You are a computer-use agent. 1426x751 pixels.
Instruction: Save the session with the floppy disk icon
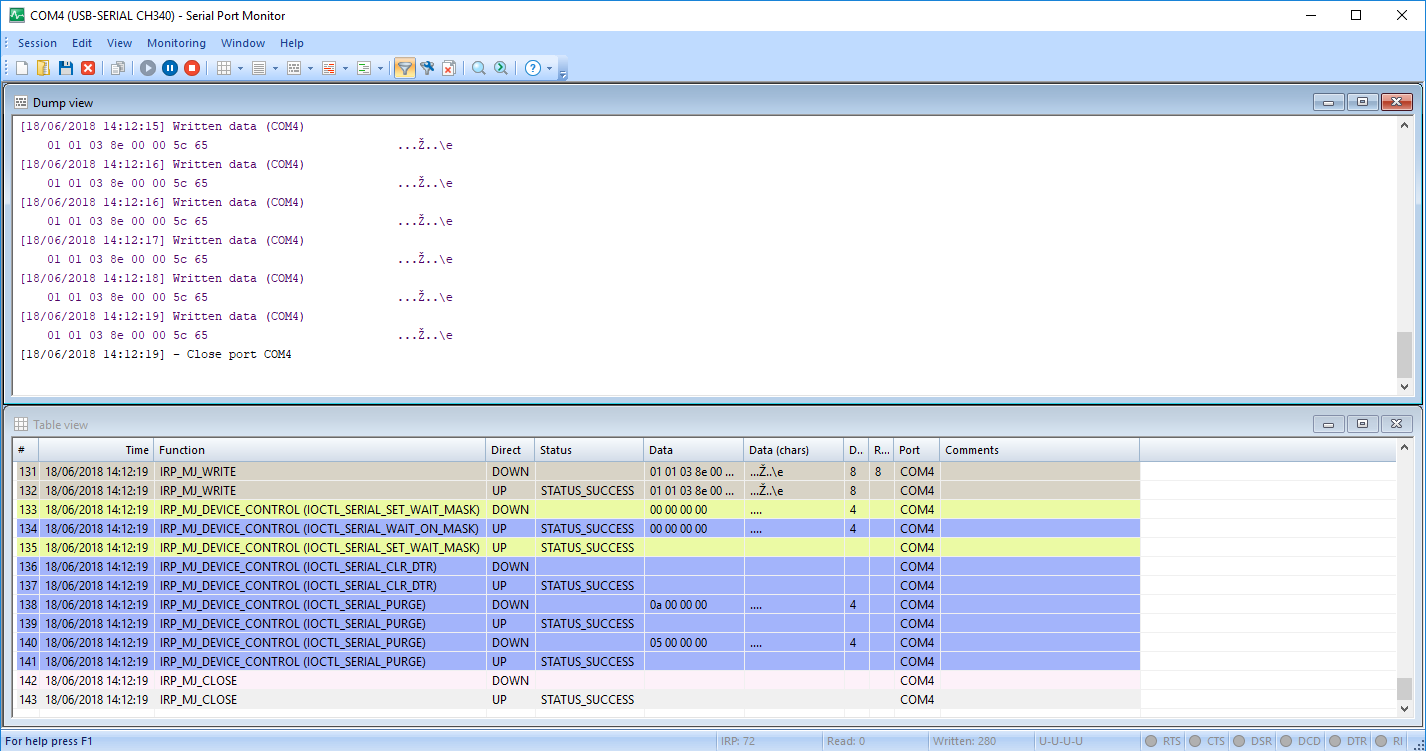(66, 68)
